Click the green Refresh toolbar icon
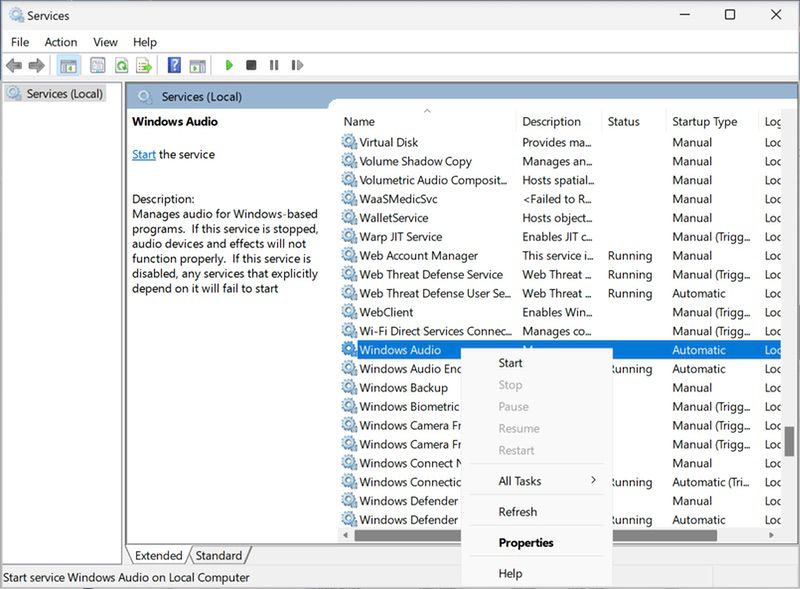Viewport: 800px width, 589px height. [121, 65]
